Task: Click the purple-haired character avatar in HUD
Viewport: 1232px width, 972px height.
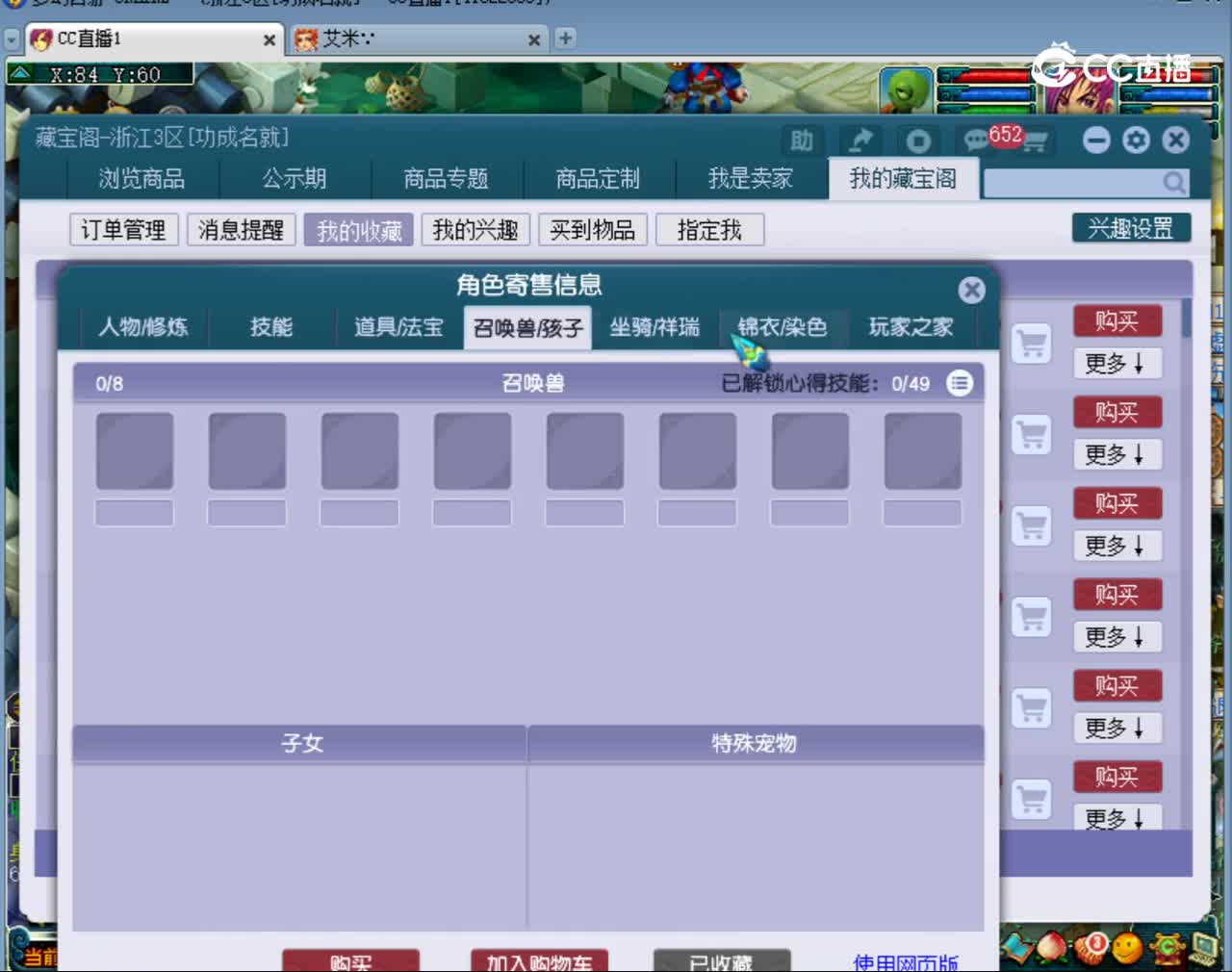Action: click(x=1078, y=93)
